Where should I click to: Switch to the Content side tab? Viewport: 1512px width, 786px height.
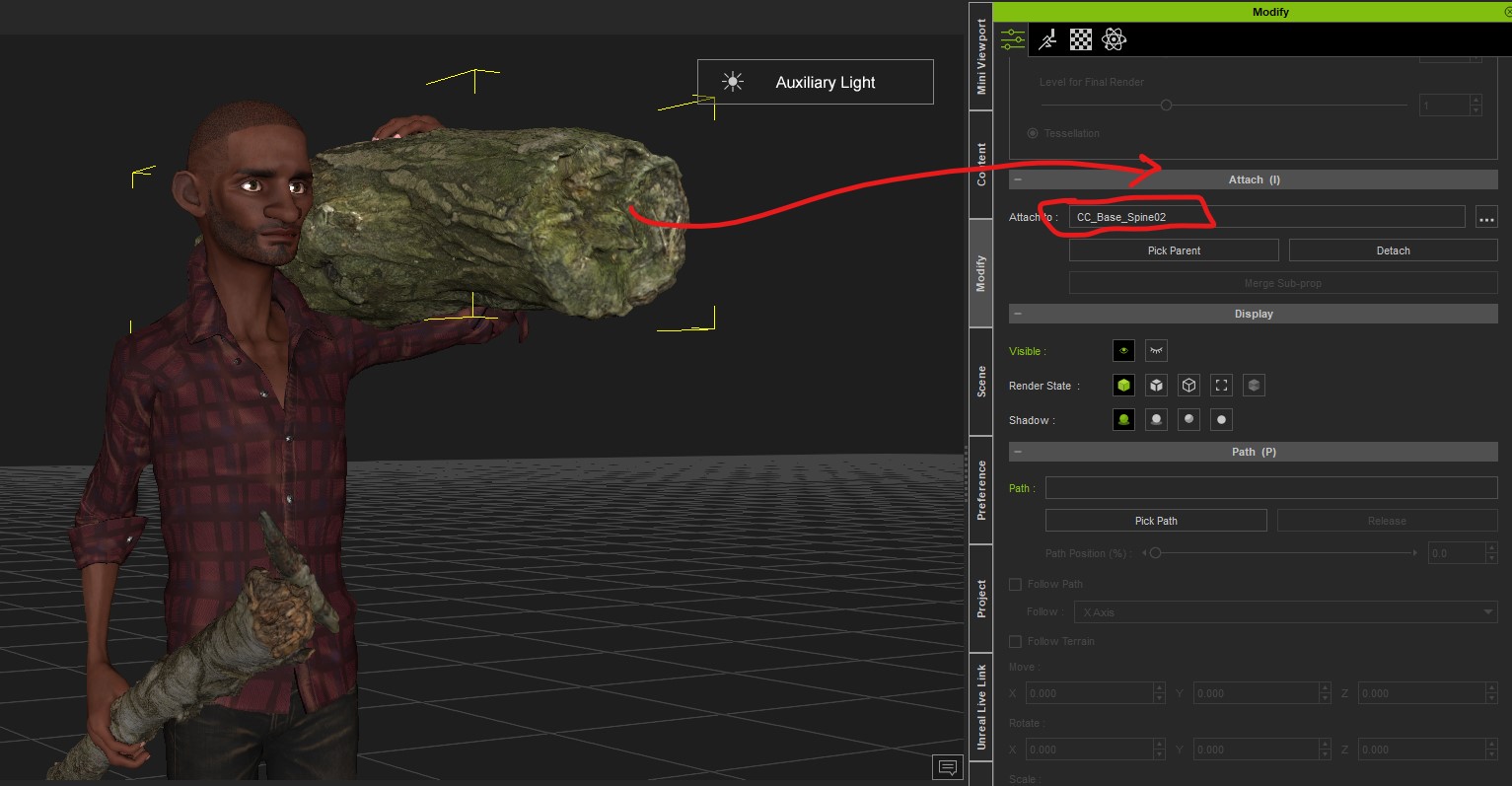click(x=980, y=165)
